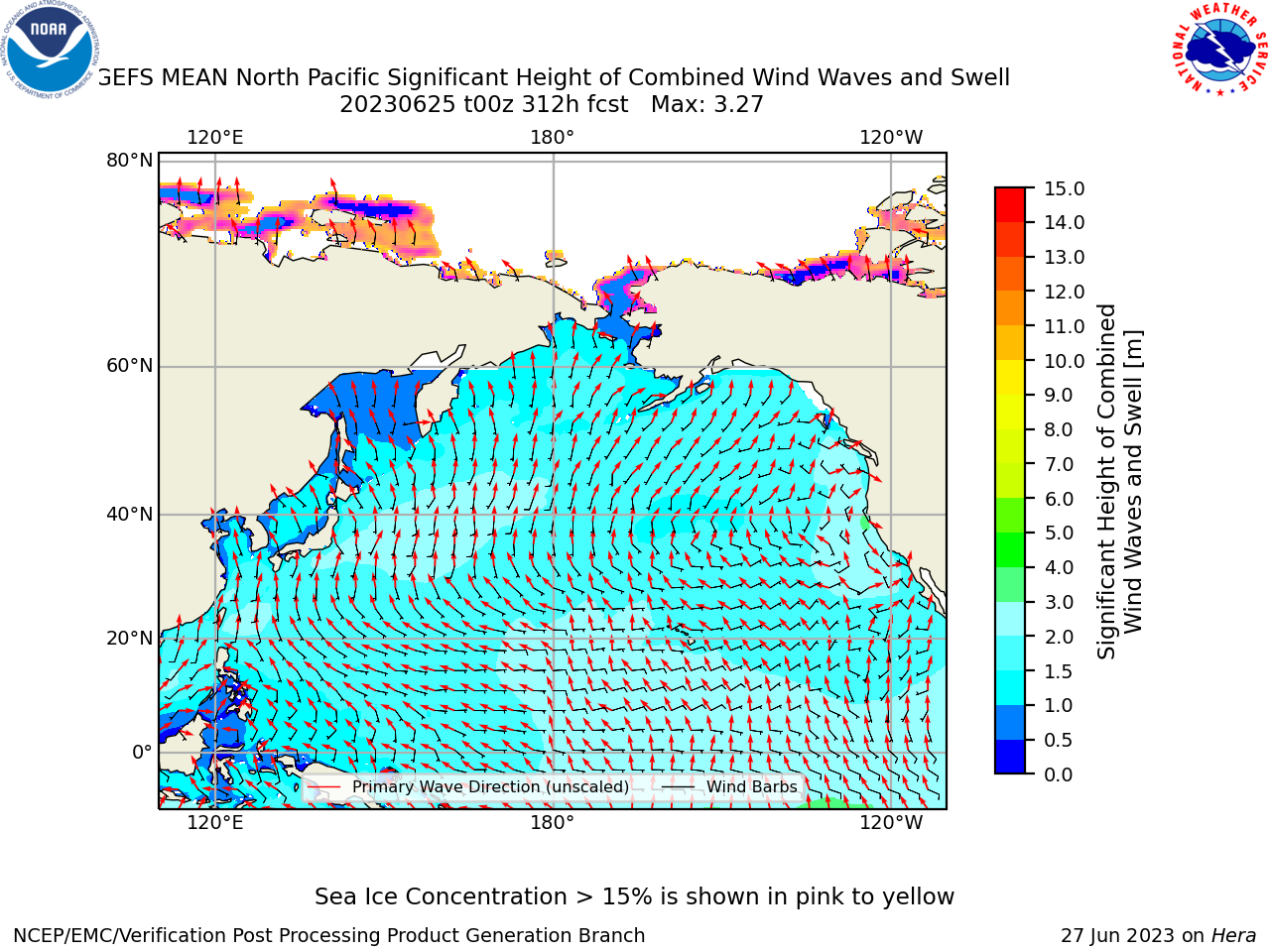Click the bottom axis label '120°W'
The image size is (1270, 952).
891,822
